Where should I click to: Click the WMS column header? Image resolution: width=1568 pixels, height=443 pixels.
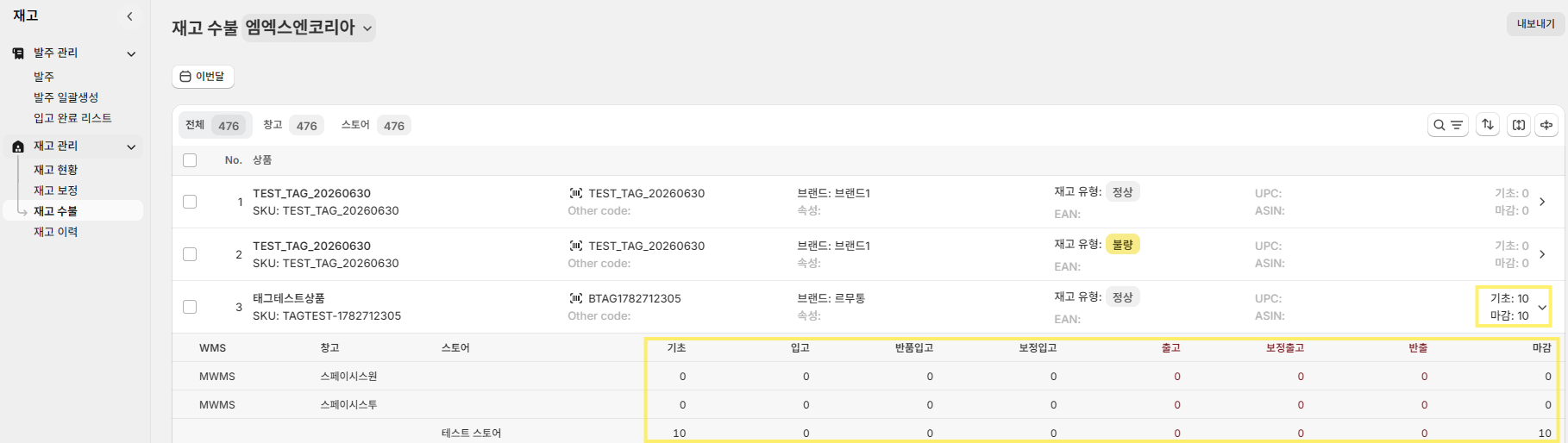(212, 348)
